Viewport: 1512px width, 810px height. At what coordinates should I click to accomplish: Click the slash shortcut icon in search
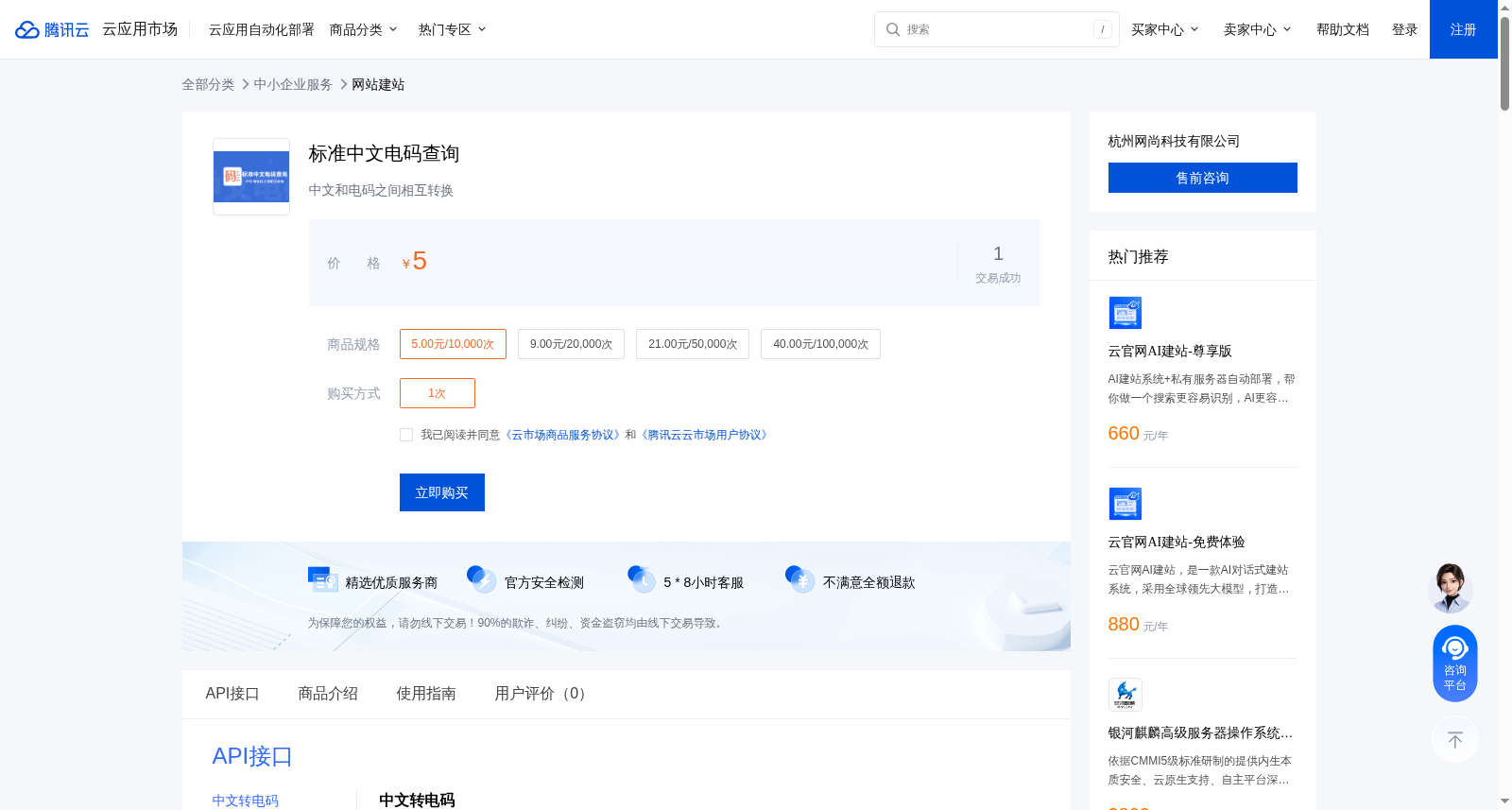point(1103,29)
